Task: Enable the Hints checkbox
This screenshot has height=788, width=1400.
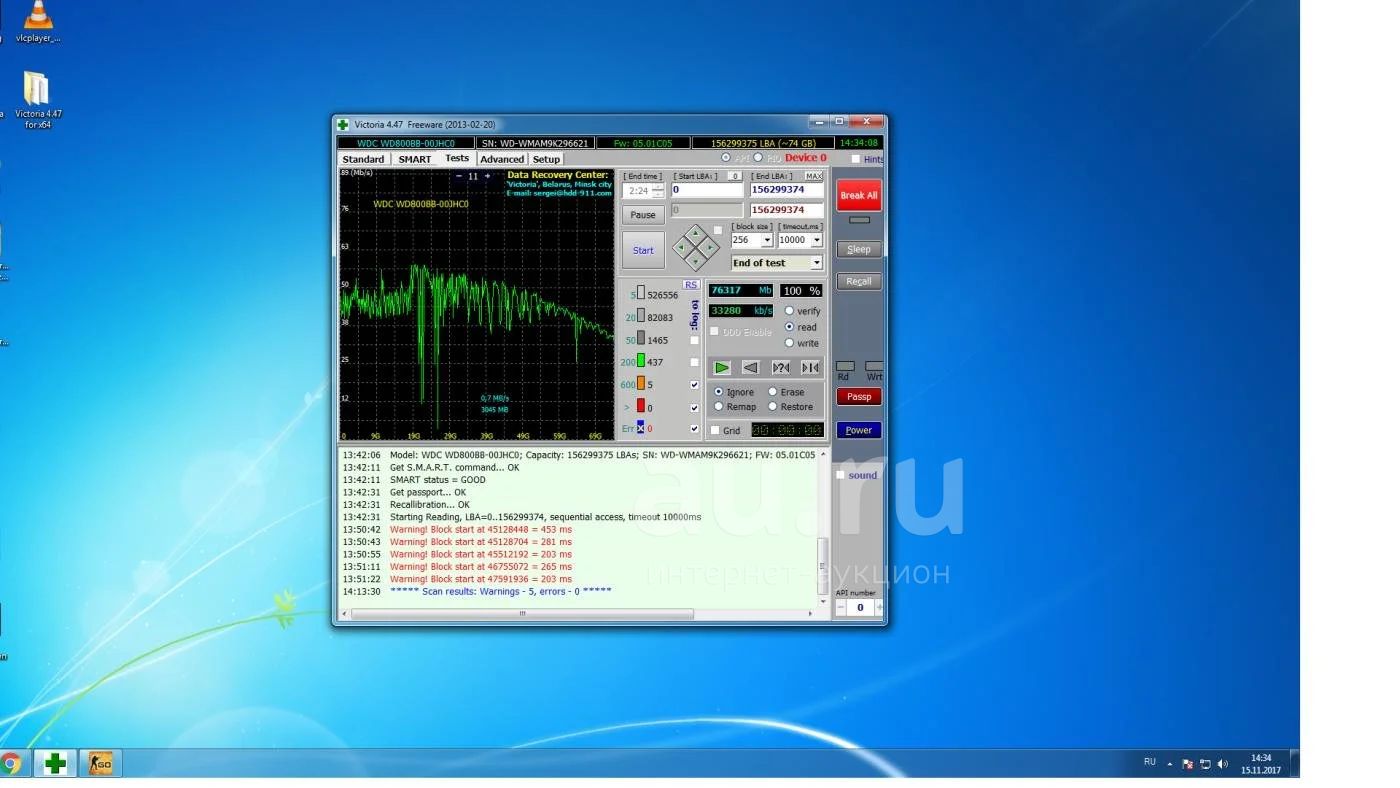Action: point(855,159)
